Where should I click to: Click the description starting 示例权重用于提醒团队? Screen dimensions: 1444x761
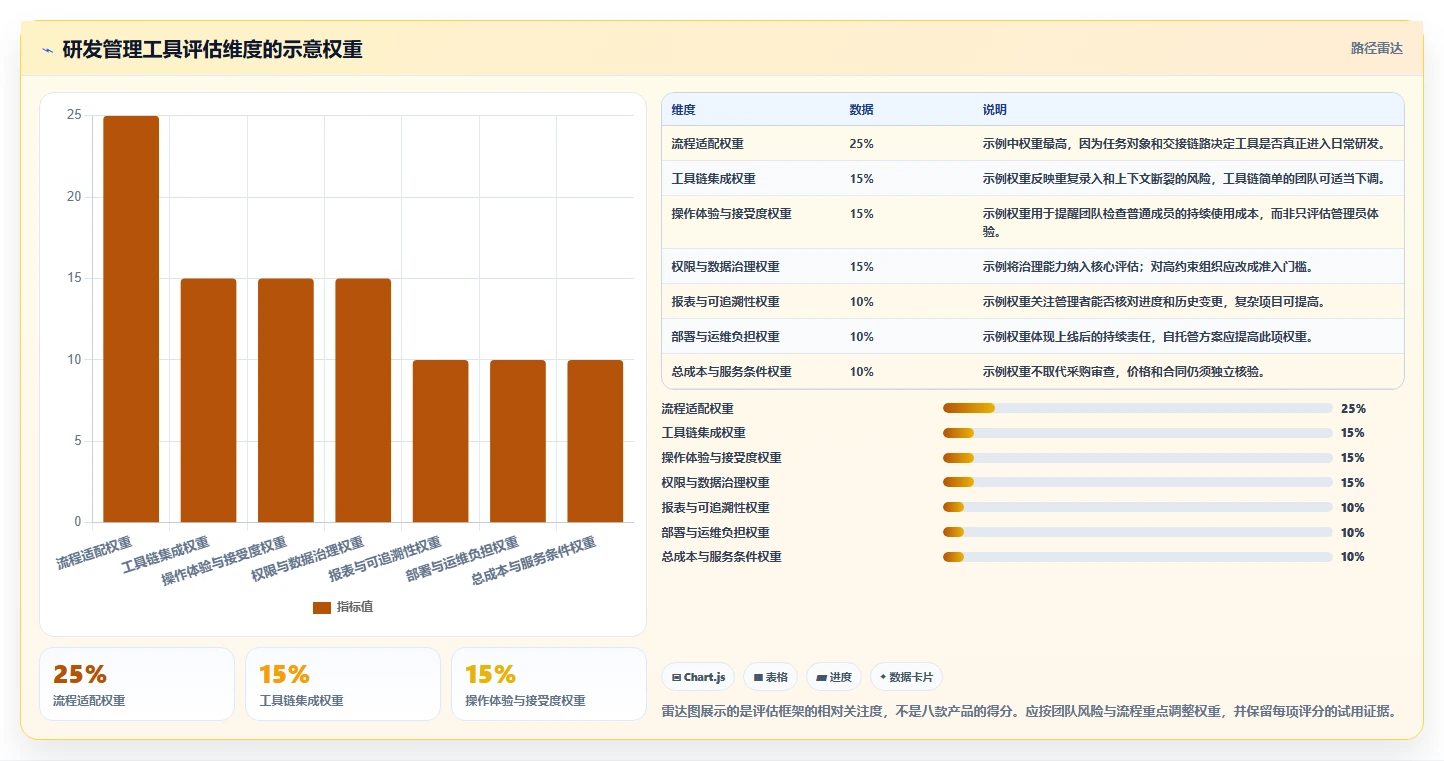coord(1181,222)
